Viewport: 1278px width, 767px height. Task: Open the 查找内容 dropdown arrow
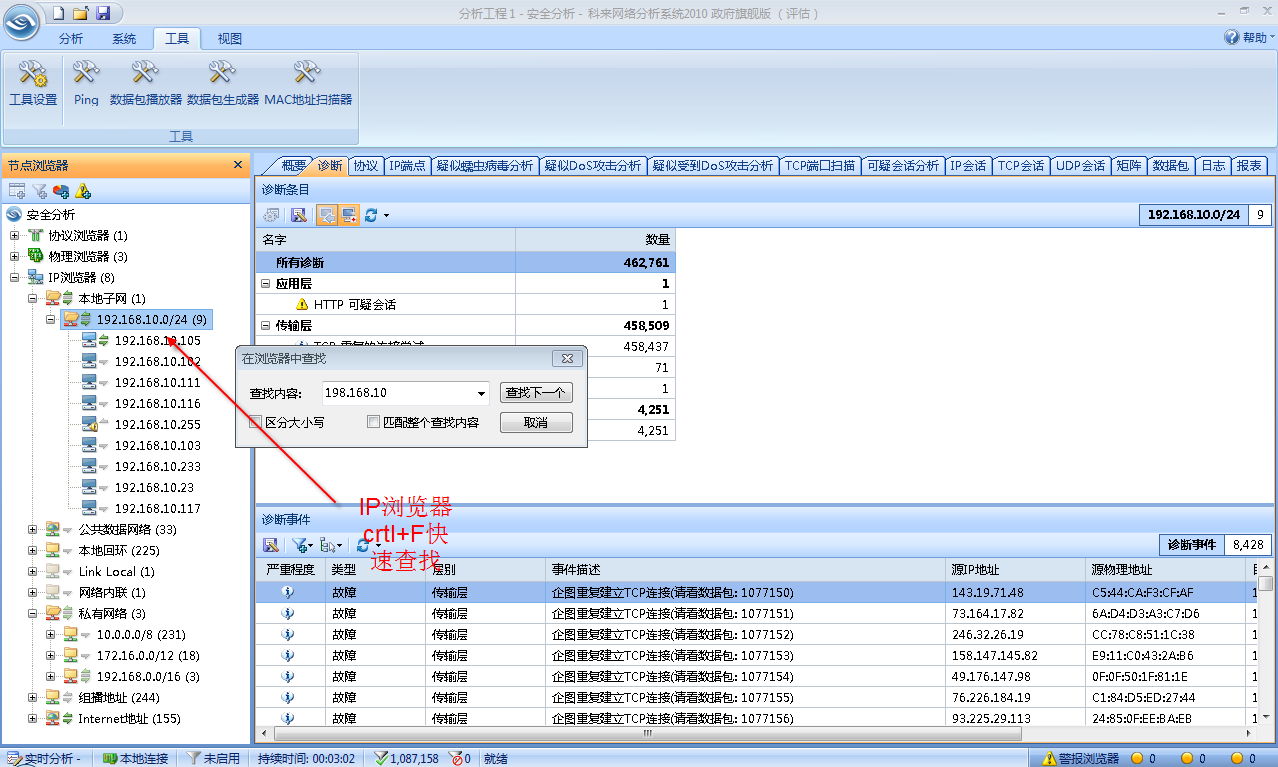tap(482, 394)
